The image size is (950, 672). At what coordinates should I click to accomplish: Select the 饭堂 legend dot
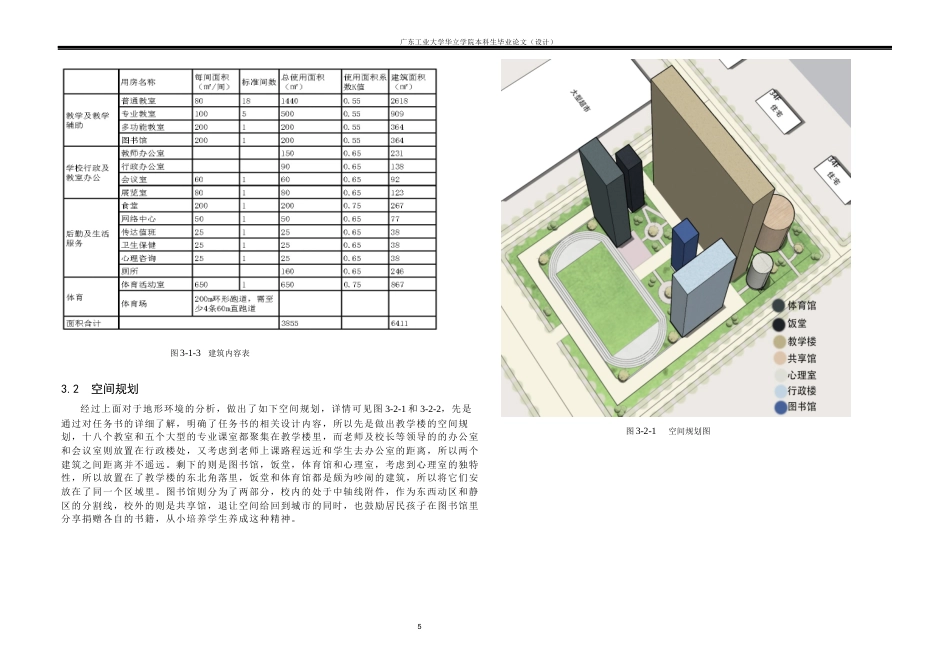coord(778,324)
